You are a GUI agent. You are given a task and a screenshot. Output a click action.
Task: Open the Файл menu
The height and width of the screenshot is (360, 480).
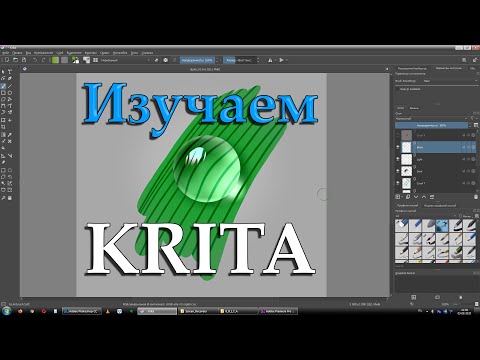(5, 53)
